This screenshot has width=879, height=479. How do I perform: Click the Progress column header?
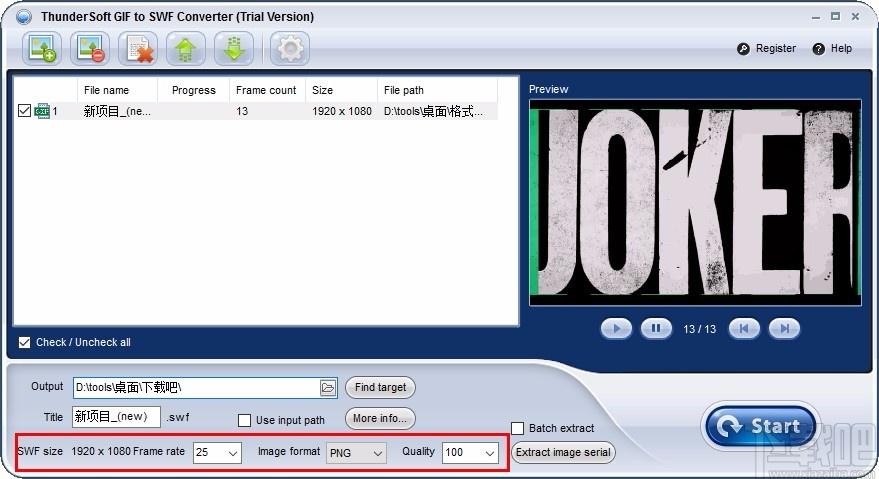[x=193, y=90]
